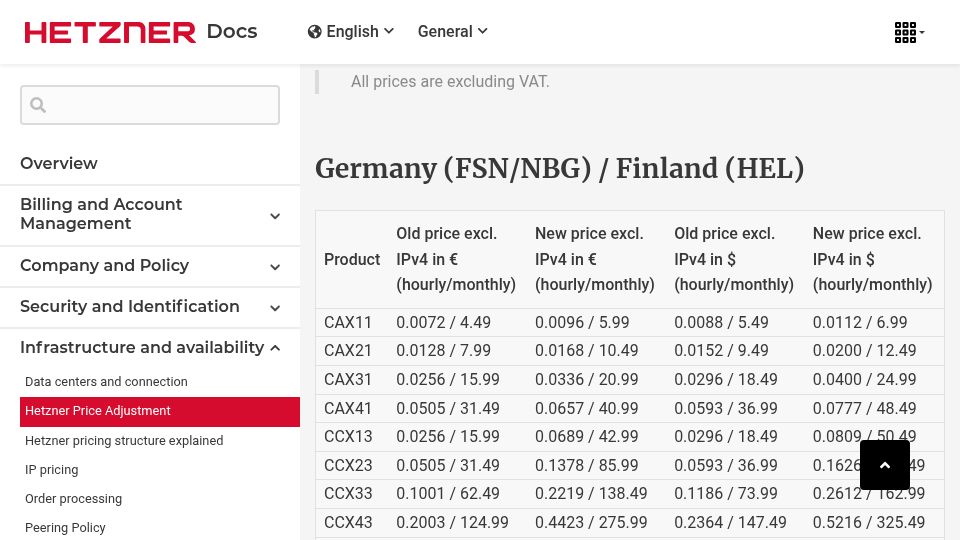Viewport: 960px width, 540px height.
Task: Expand Company and Policy section
Action: 150,266
